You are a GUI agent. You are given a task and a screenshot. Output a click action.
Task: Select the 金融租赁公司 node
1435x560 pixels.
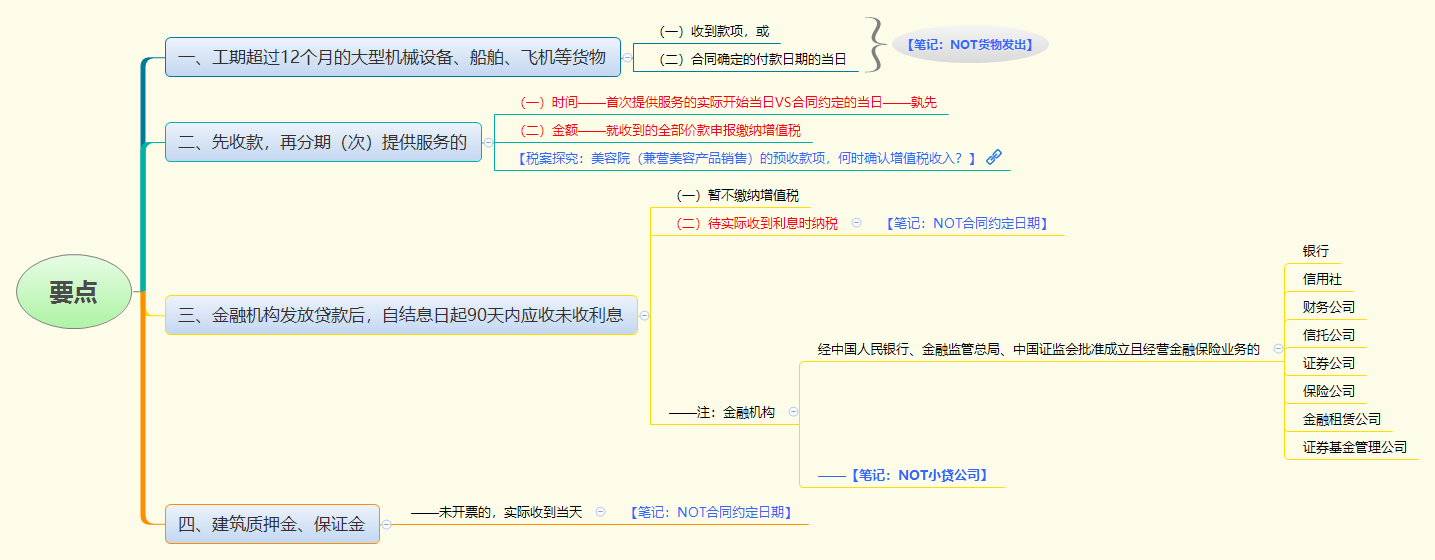point(1341,419)
